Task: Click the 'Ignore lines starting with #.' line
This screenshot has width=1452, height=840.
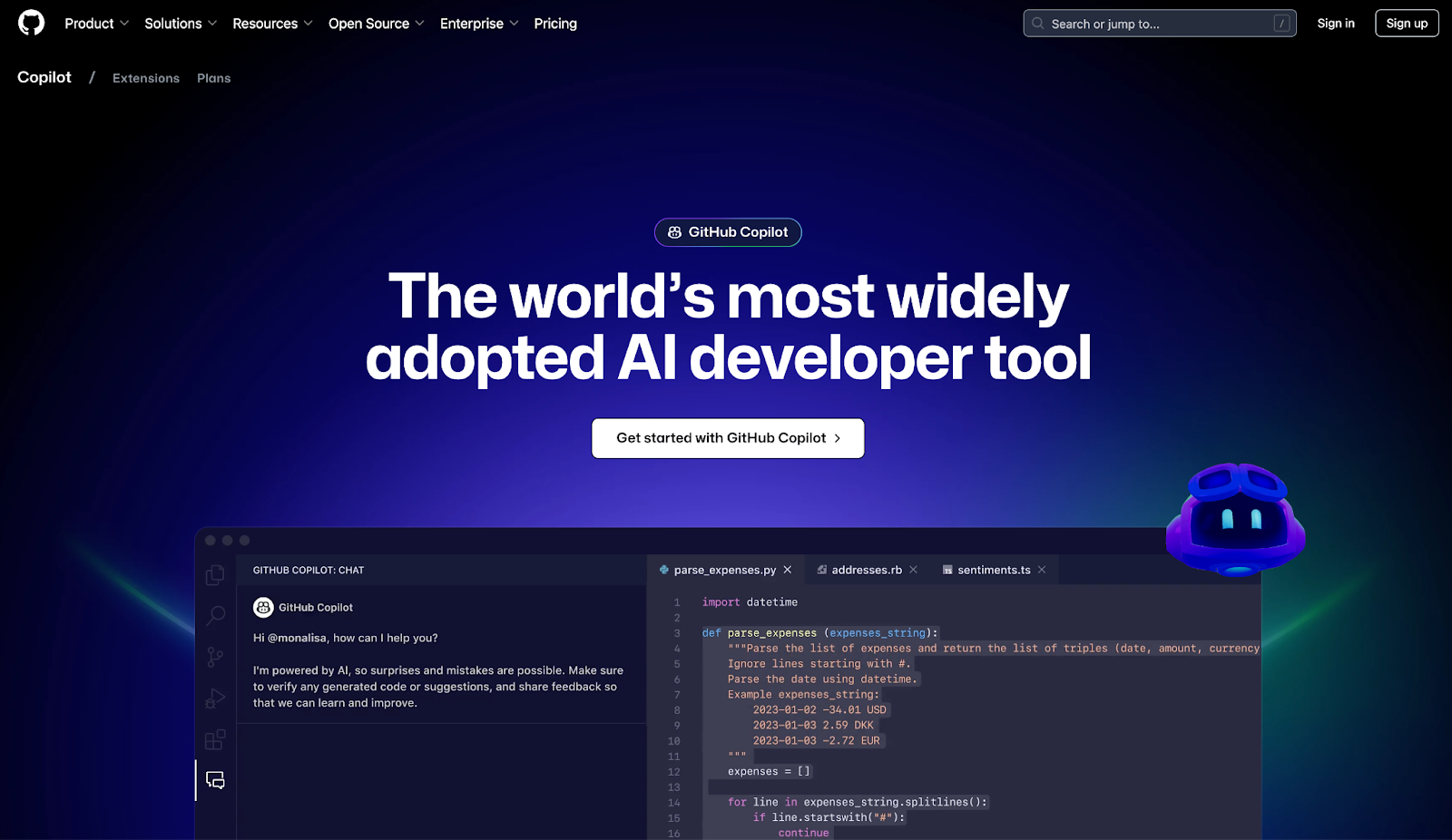Action: [819, 664]
